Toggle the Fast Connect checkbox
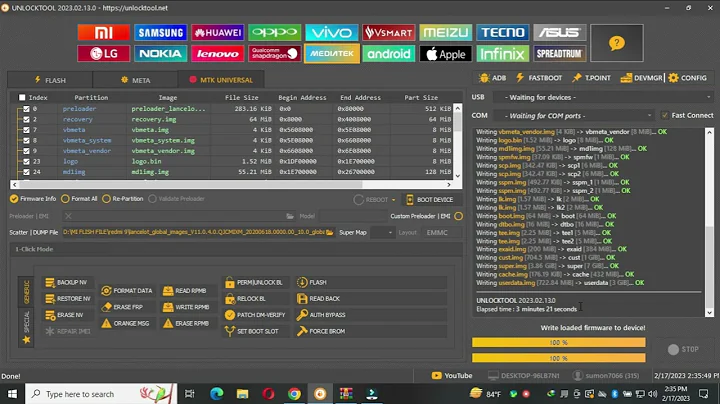Viewport: 720px width, 404px height. point(664,115)
